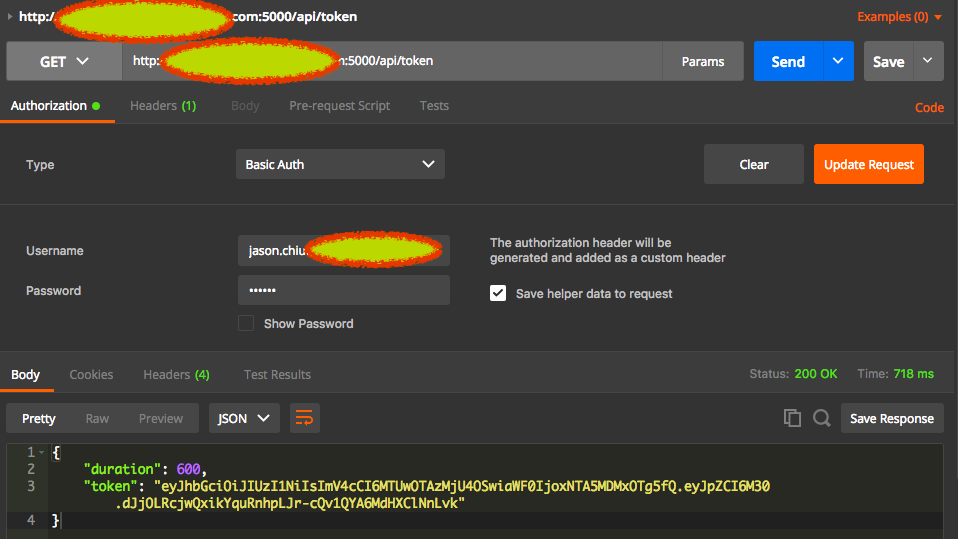The image size is (958, 539).
Task: Open the JSON format dropdown
Action: pos(244,419)
